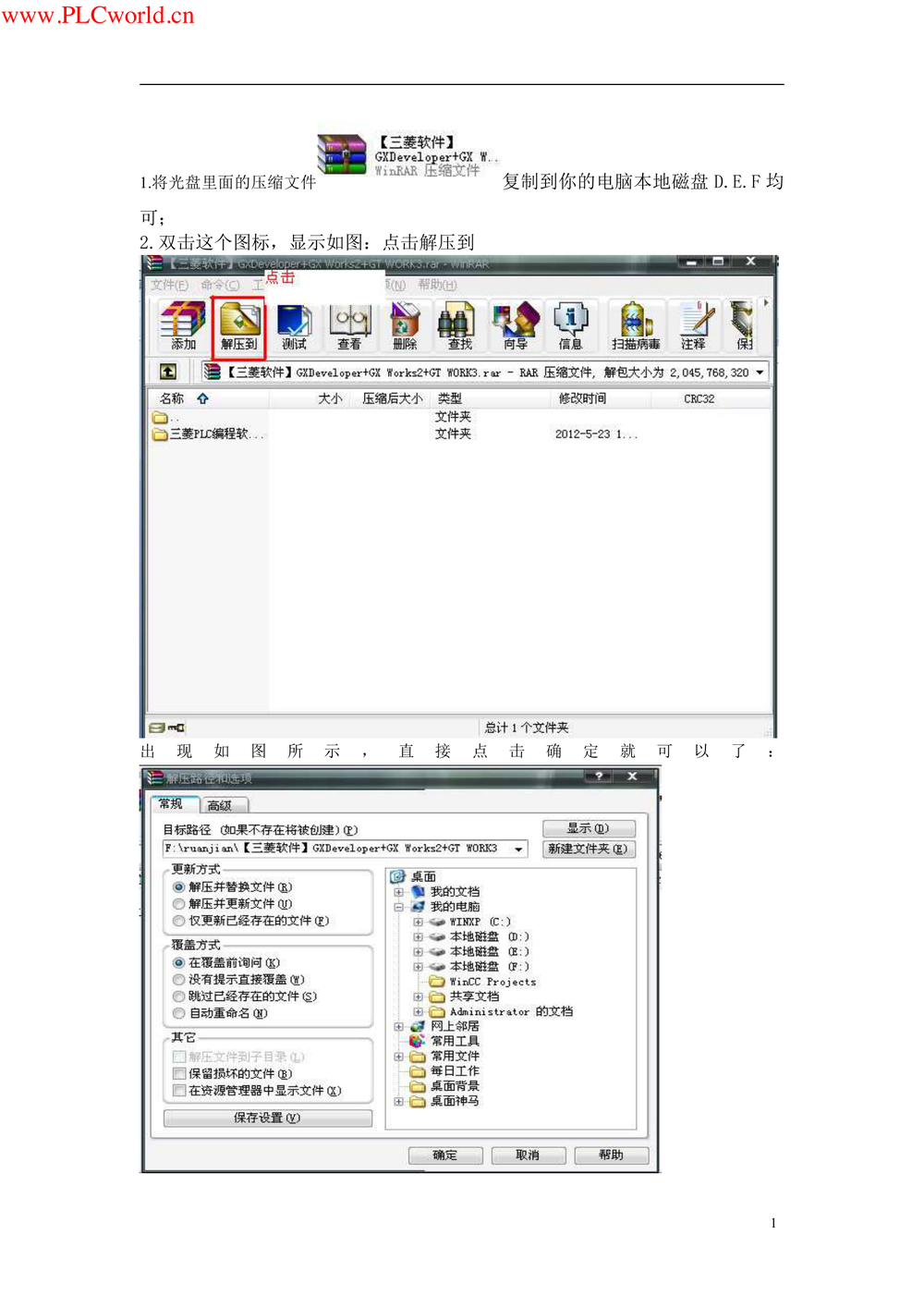Click the Comment (注释) toolbar icon
The height and width of the screenshot is (1308, 924).
pos(694,325)
